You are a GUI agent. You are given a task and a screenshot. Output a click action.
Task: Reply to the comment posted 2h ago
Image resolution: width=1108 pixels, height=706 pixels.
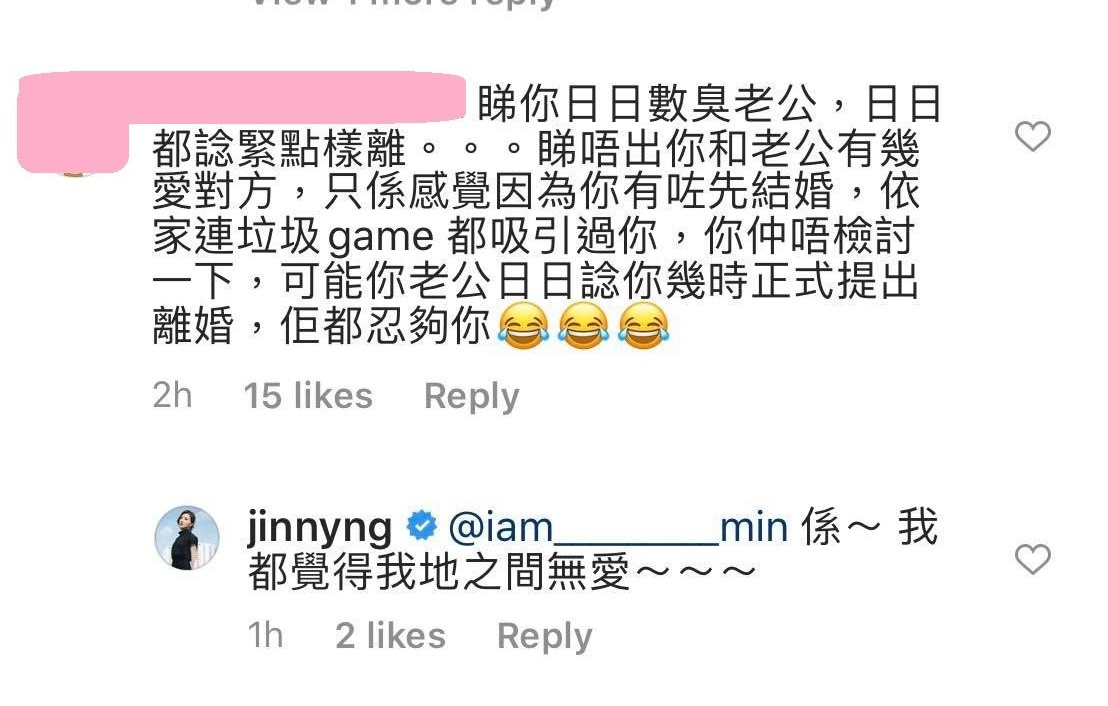[471, 396]
